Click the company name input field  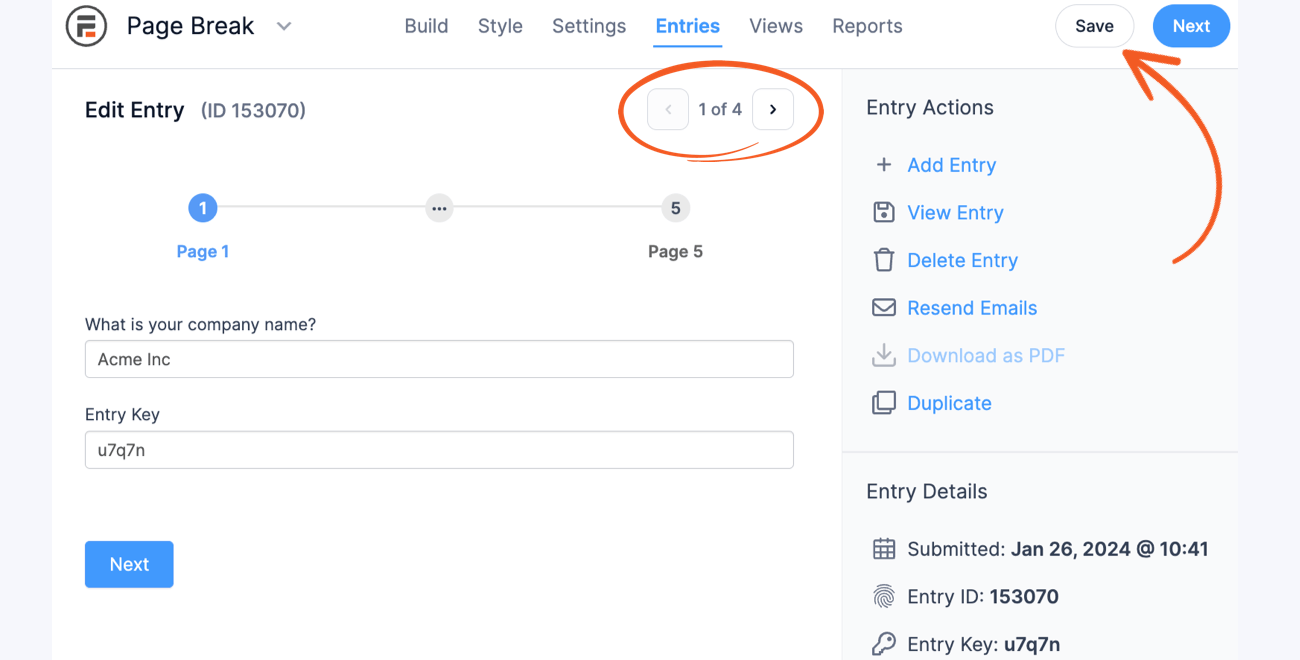tap(439, 359)
